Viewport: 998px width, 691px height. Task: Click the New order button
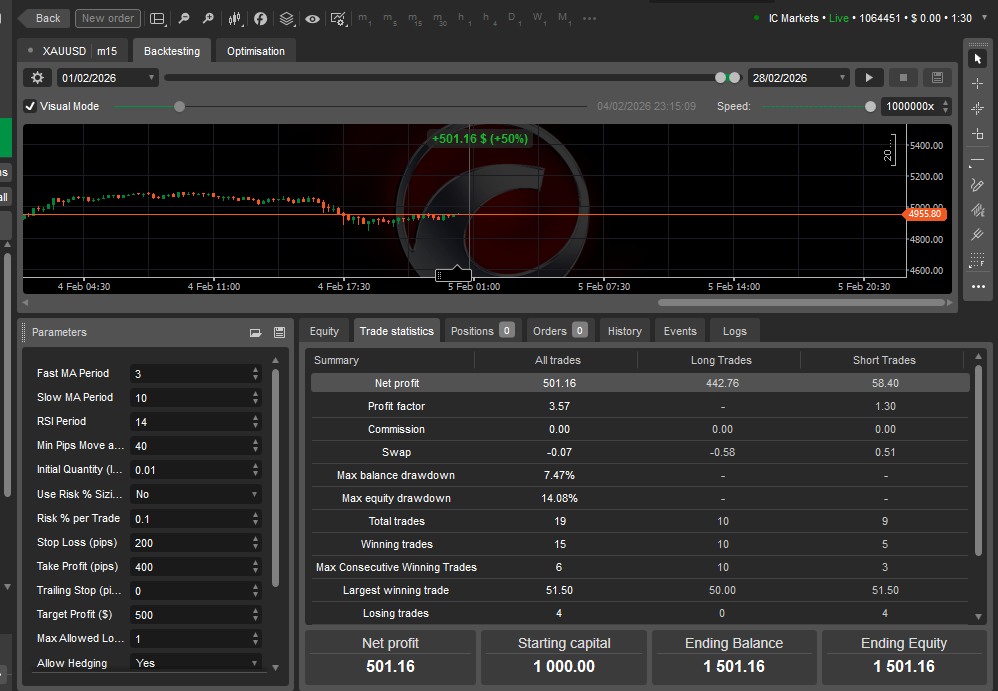[x=108, y=18]
